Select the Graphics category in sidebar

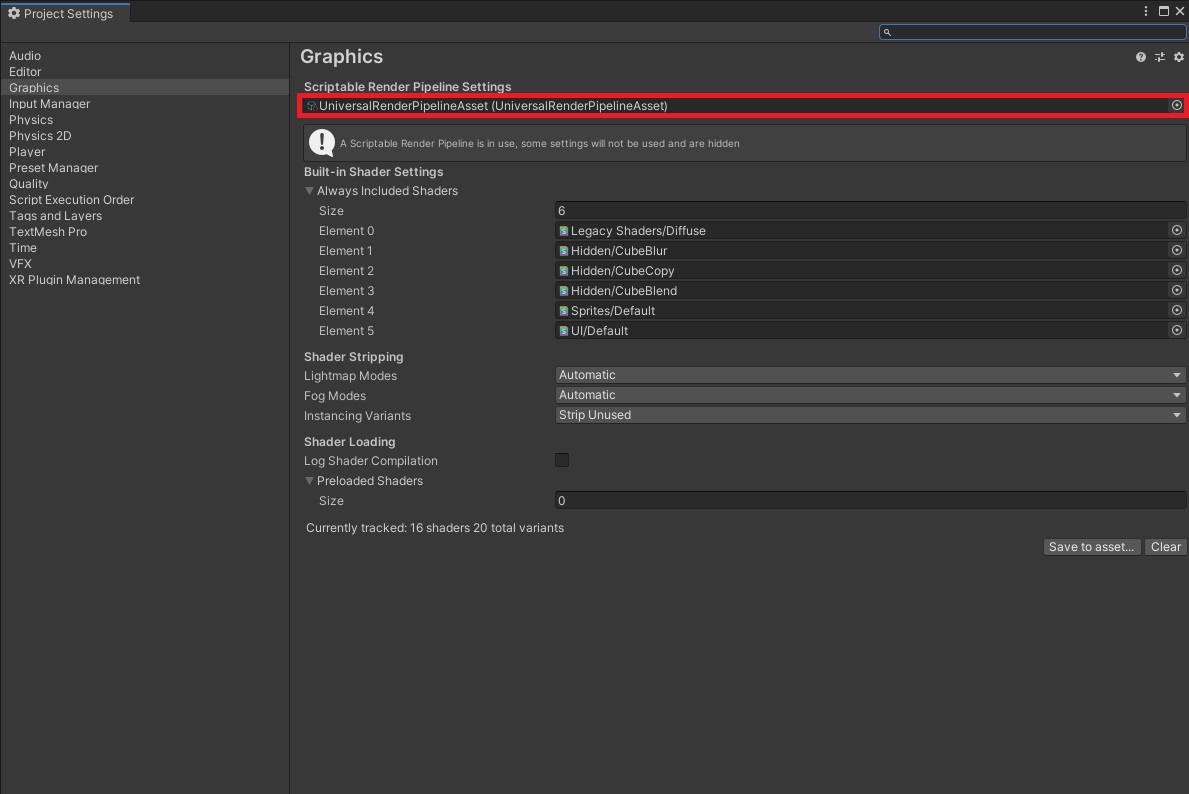pos(144,87)
